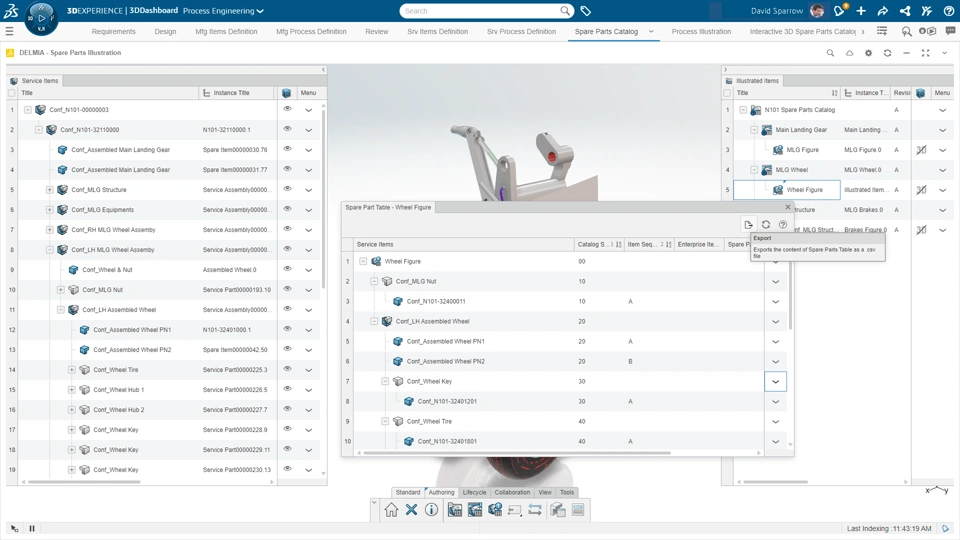
Task: Click the blue X icon in action bar
Action: click(411, 509)
